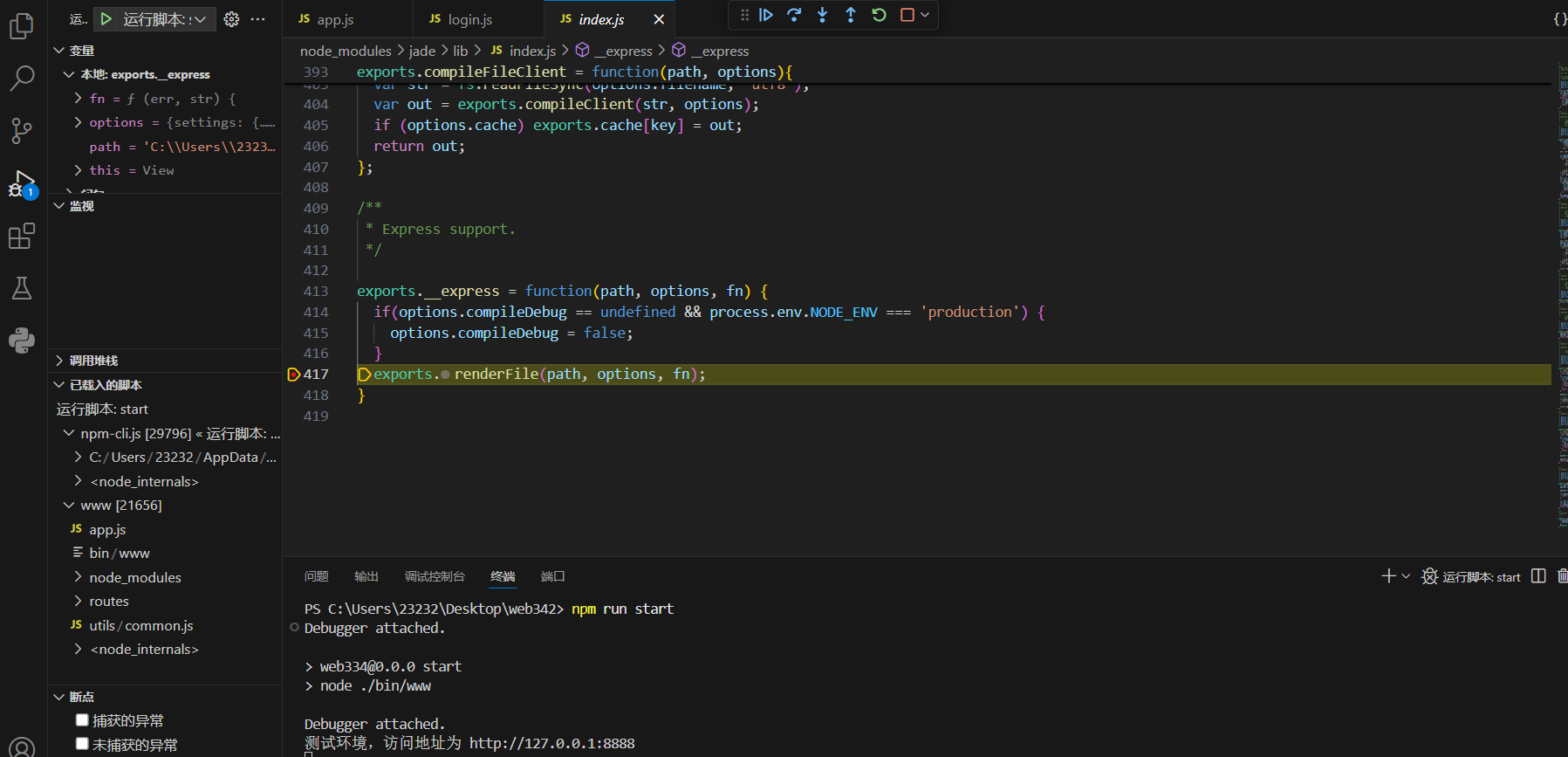
Task: Open the Search view in activity bar
Action: point(22,79)
